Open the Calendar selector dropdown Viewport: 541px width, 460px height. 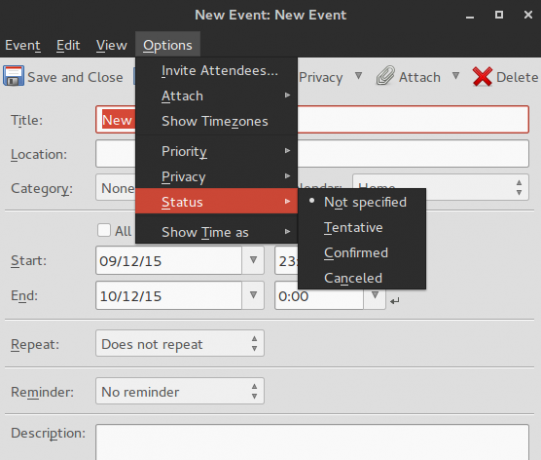[440, 187]
